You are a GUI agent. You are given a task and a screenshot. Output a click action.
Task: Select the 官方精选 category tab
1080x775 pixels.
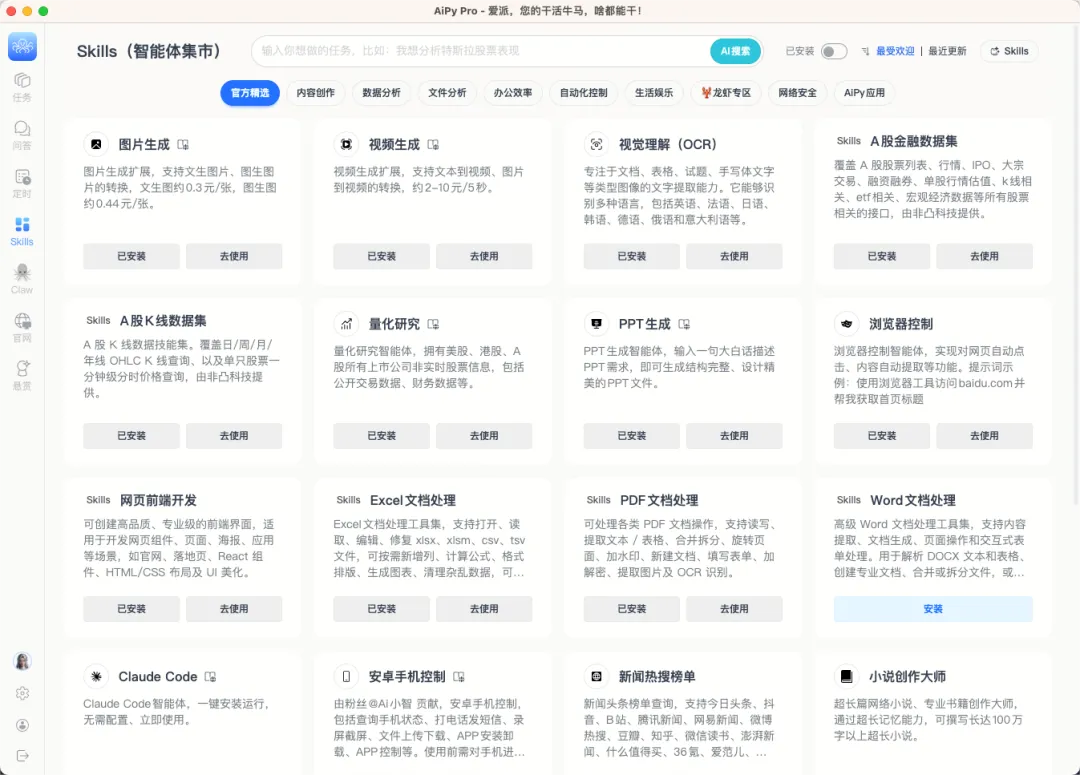[250, 93]
